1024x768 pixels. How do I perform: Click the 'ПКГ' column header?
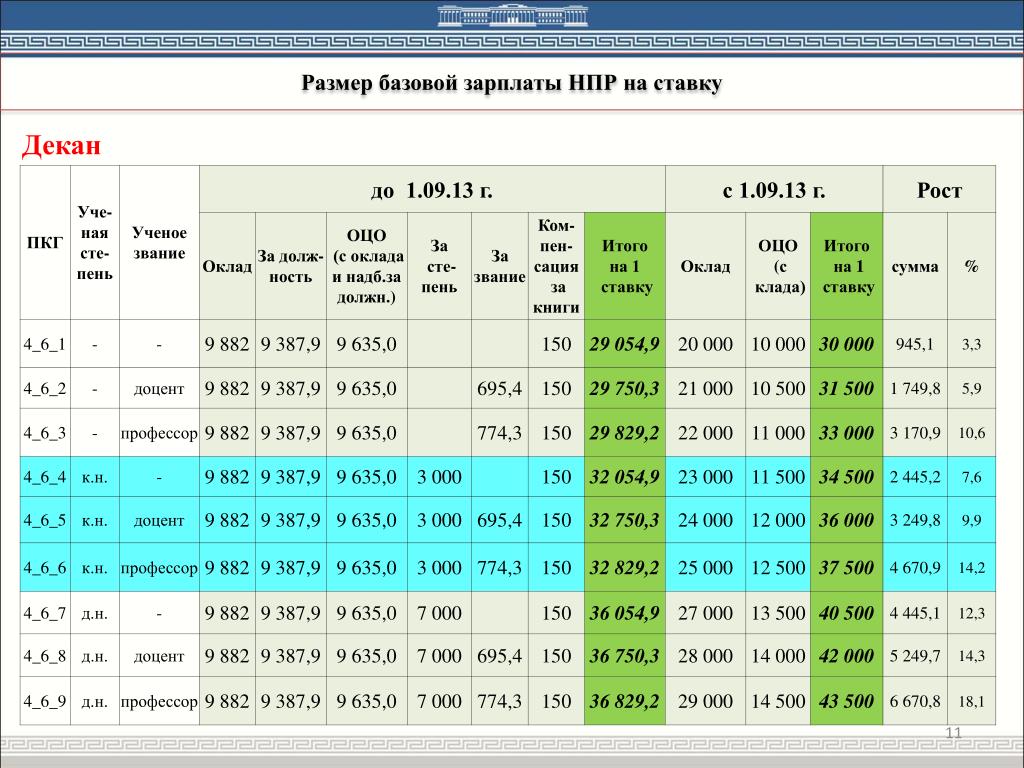pos(45,243)
